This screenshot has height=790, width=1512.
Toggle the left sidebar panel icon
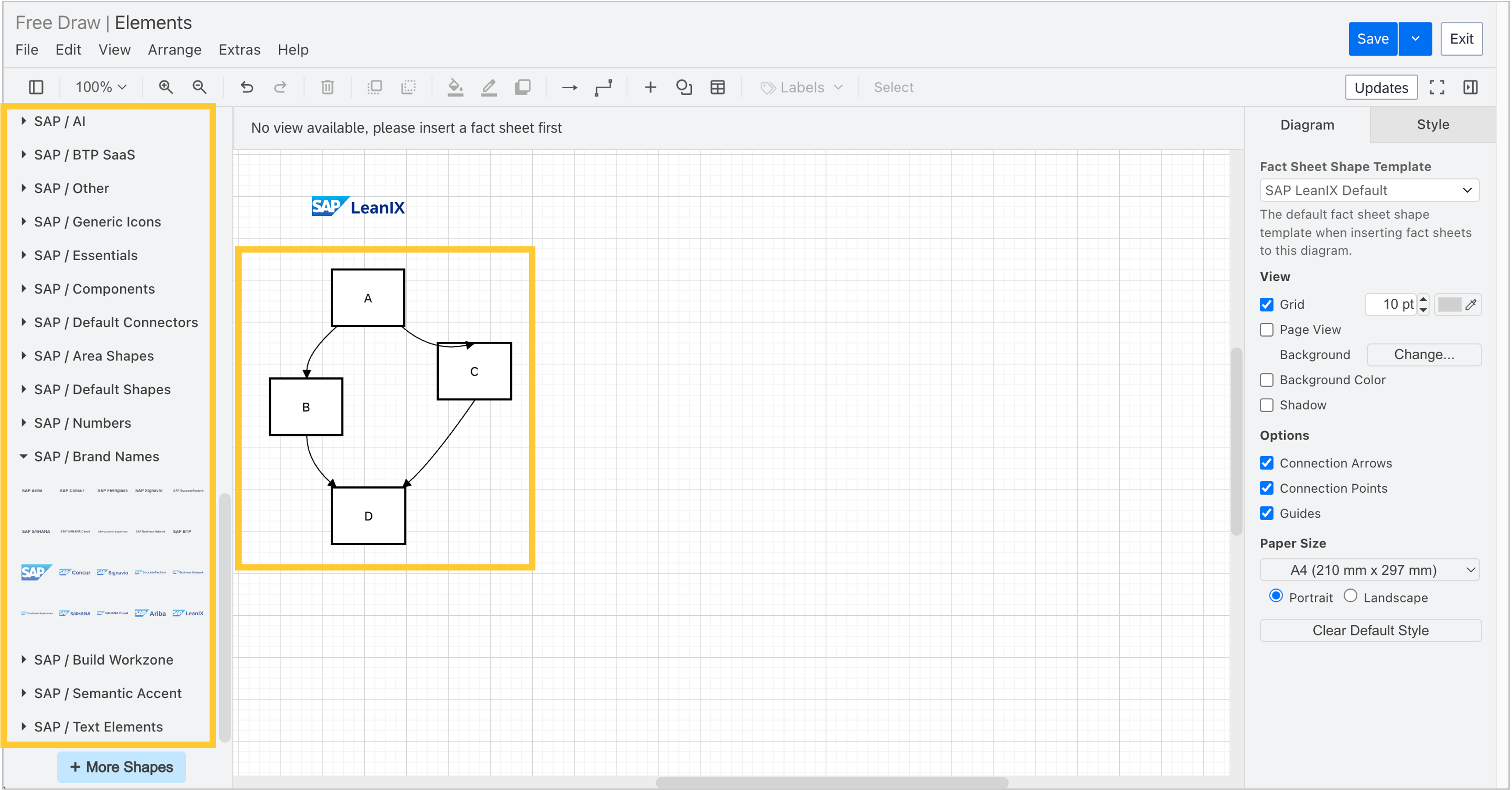click(36, 87)
